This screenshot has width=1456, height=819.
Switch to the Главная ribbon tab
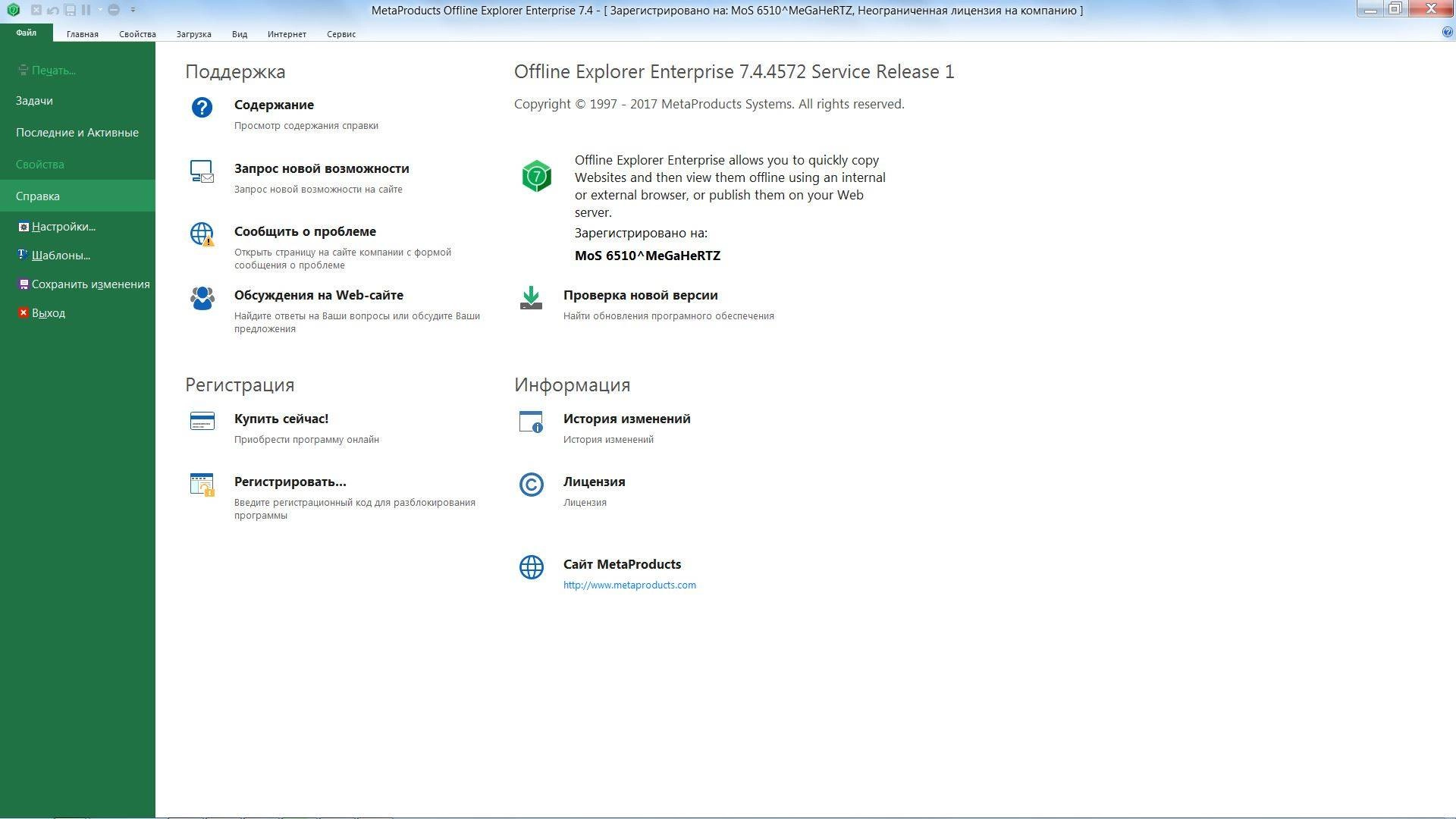pos(82,34)
